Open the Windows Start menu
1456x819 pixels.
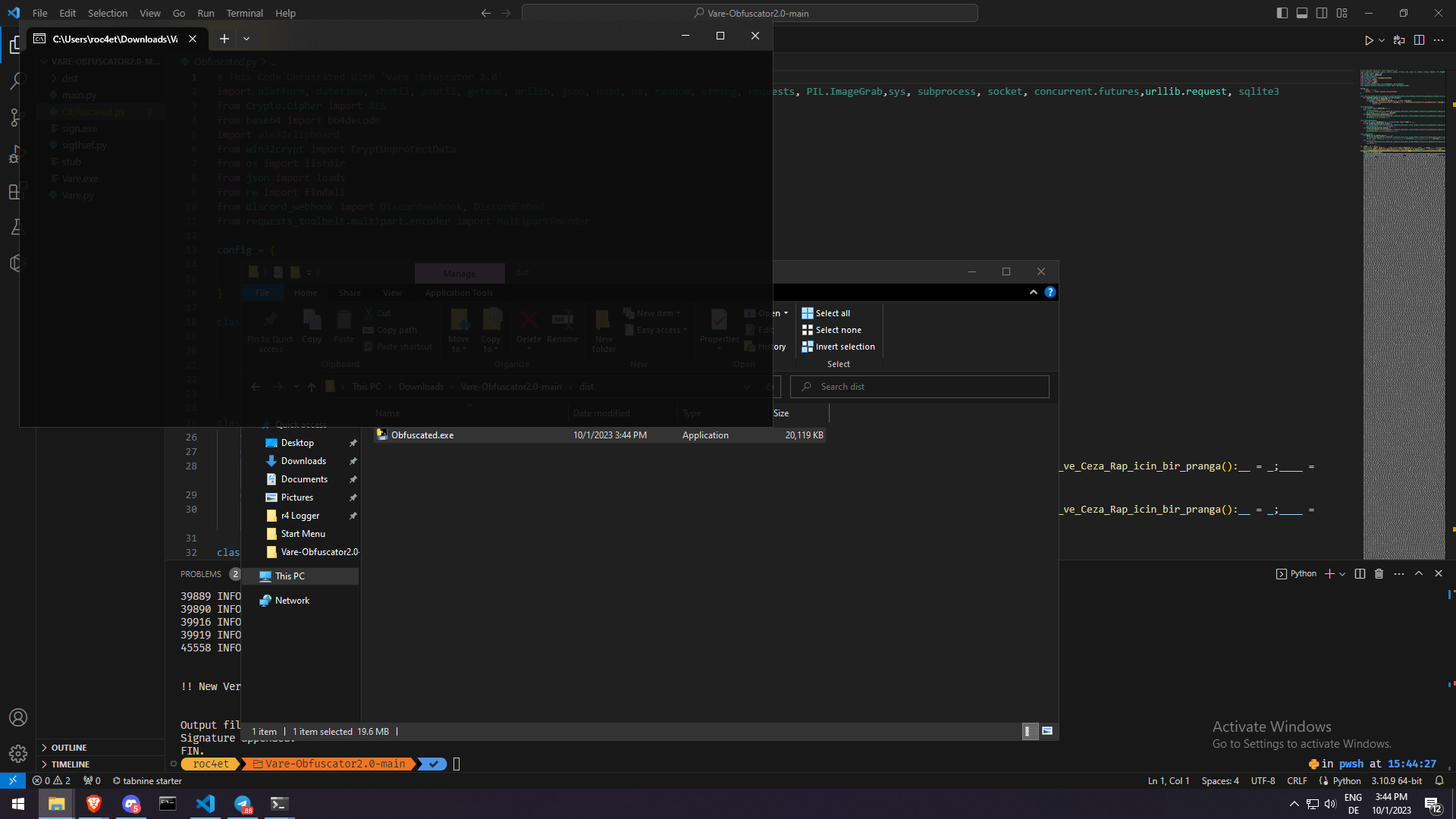click(x=18, y=804)
